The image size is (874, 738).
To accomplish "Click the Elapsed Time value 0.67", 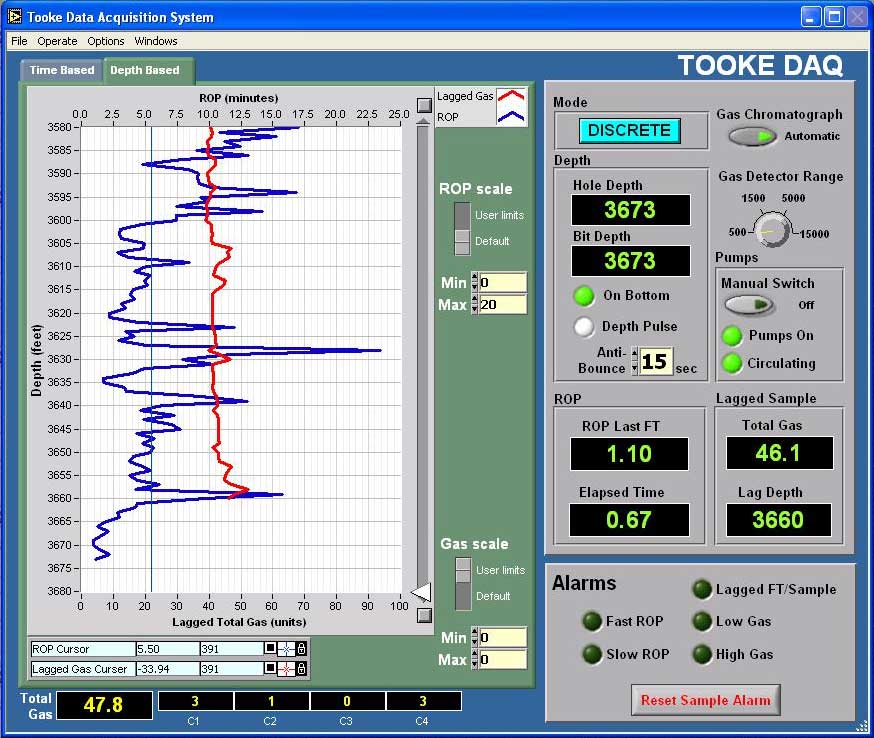I will tap(629, 520).
